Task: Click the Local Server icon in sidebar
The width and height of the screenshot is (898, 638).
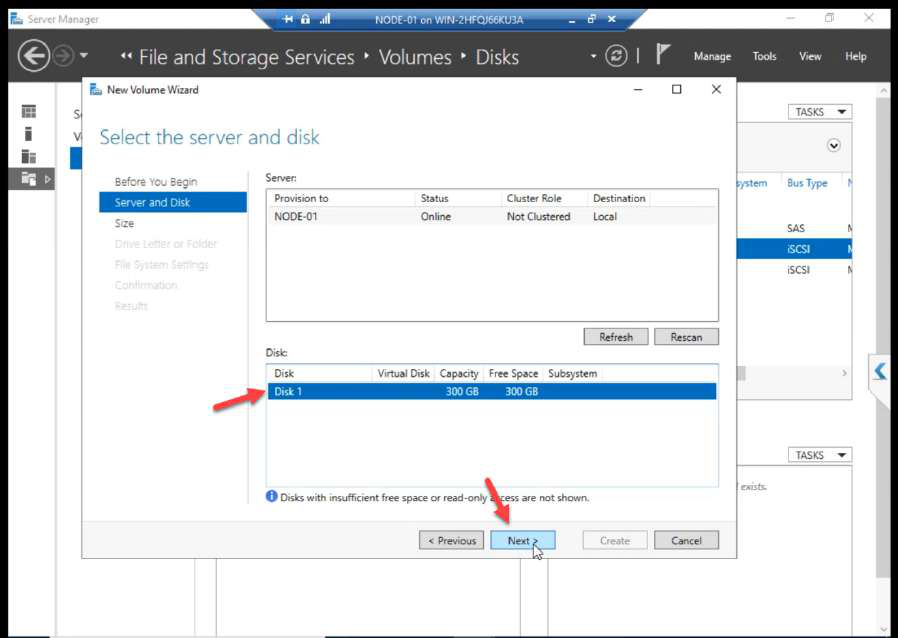Action: point(29,133)
